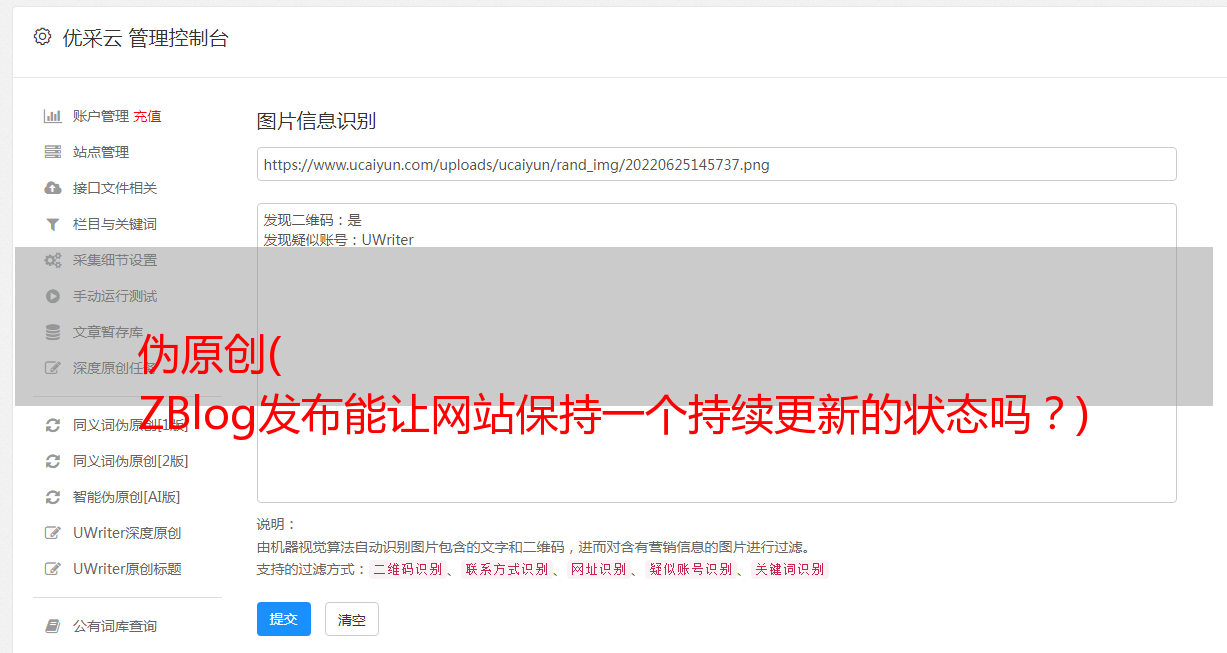Image resolution: width=1227 pixels, height=653 pixels.
Task: Click the 图片信息识别 heading
Action: (x=316, y=121)
